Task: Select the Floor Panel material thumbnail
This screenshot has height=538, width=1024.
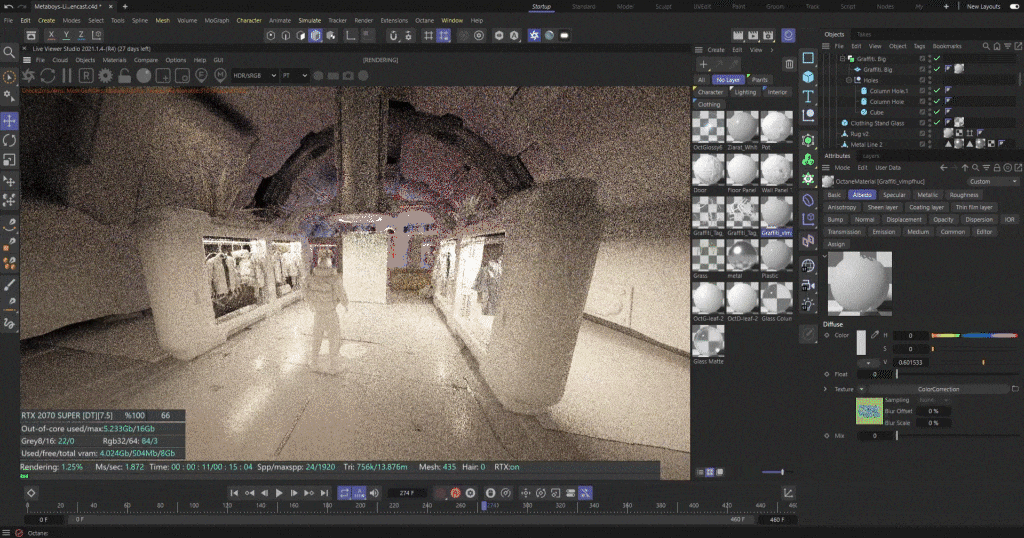Action: tap(740, 170)
